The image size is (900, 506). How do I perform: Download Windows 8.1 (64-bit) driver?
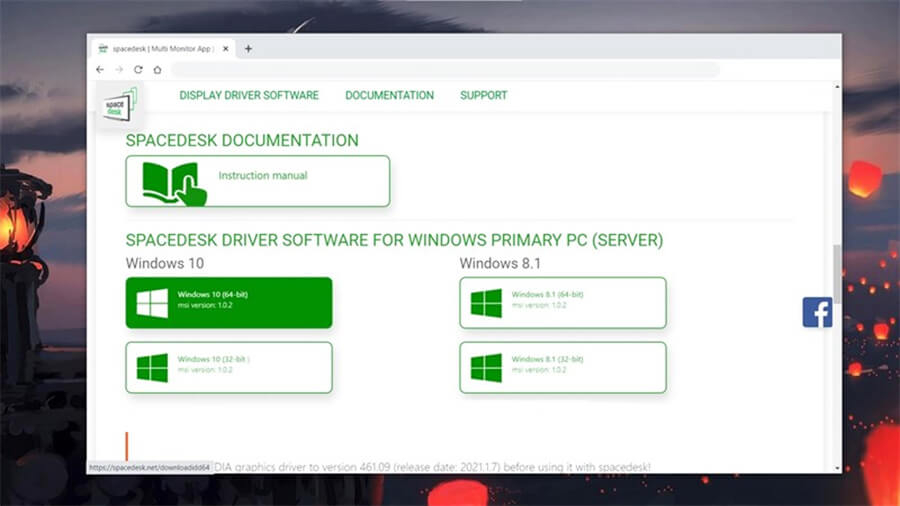562,303
